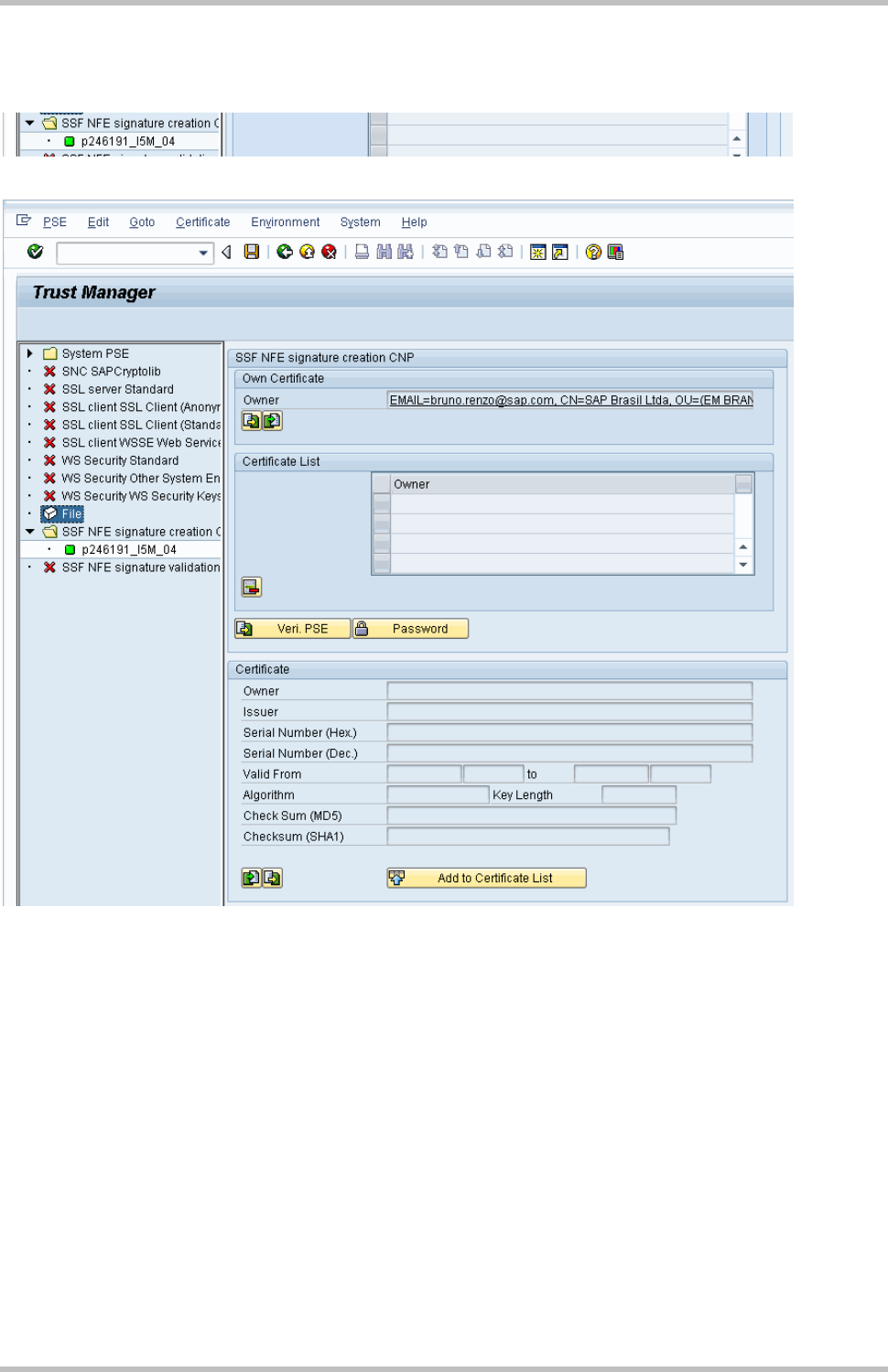The width and height of the screenshot is (888, 1372).
Task: Click select-all corner of Certificate List table
Action: (382, 484)
